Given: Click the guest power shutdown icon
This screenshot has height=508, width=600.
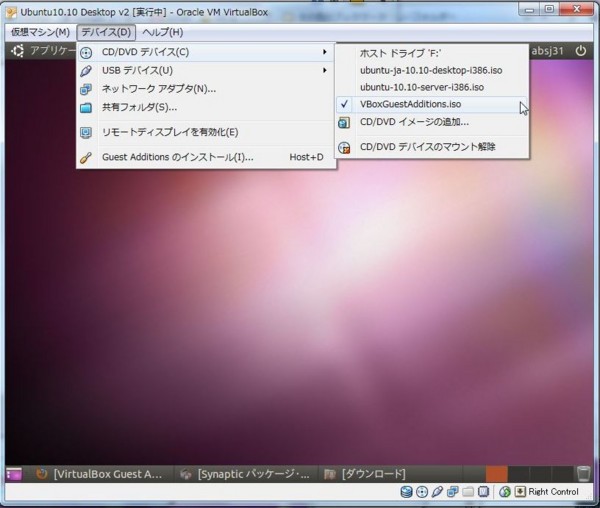Looking at the screenshot, I should point(580,51).
